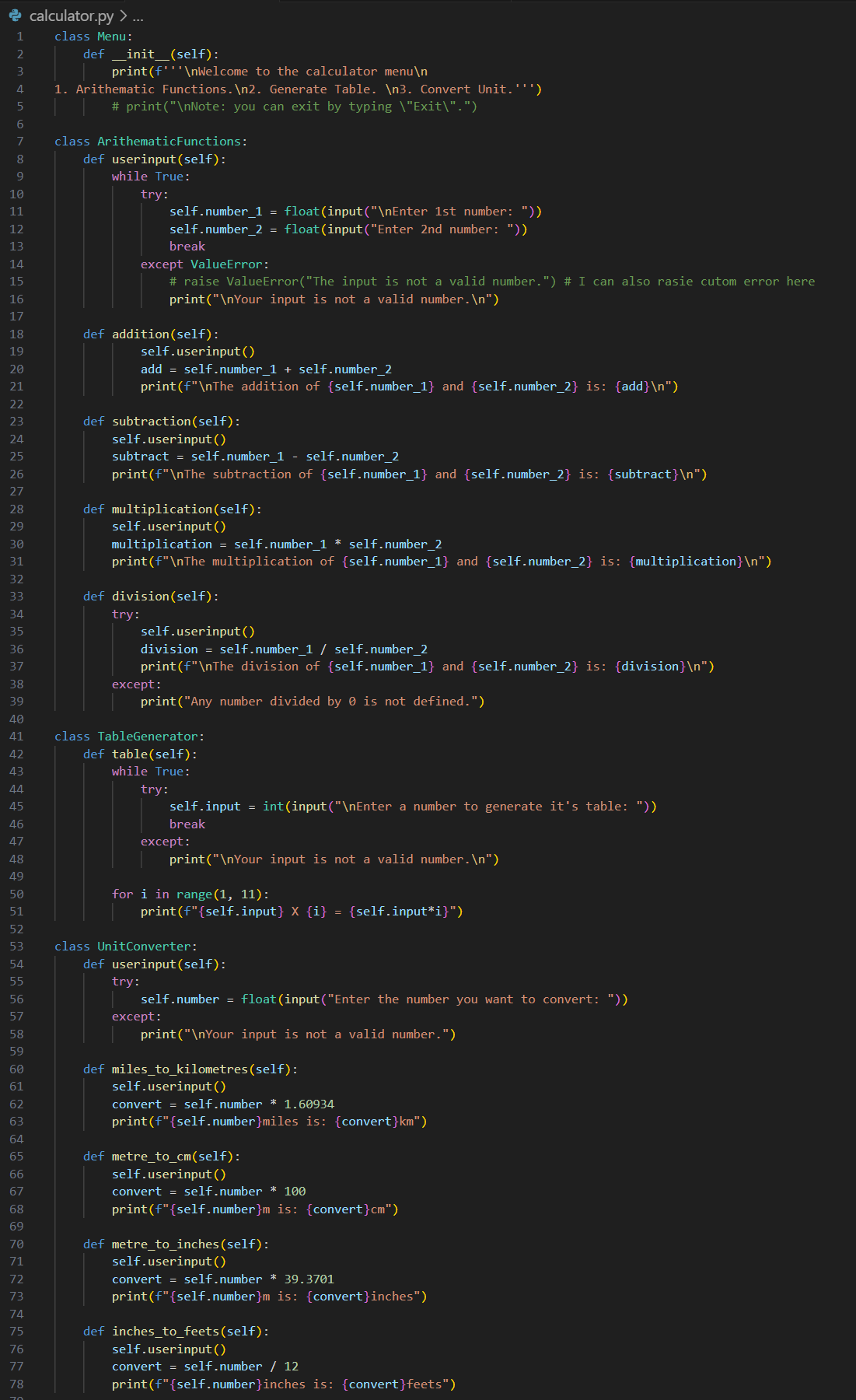The image size is (856, 1400).
Task: Click the 39.3701 value on line 72
Action: [x=309, y=1279]
